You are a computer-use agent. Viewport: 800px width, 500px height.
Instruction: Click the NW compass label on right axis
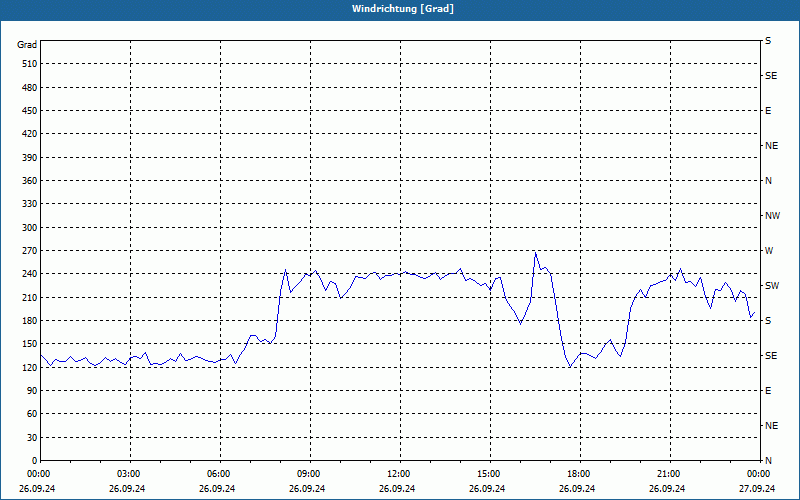pyautogui.click(x=772, y=216)
